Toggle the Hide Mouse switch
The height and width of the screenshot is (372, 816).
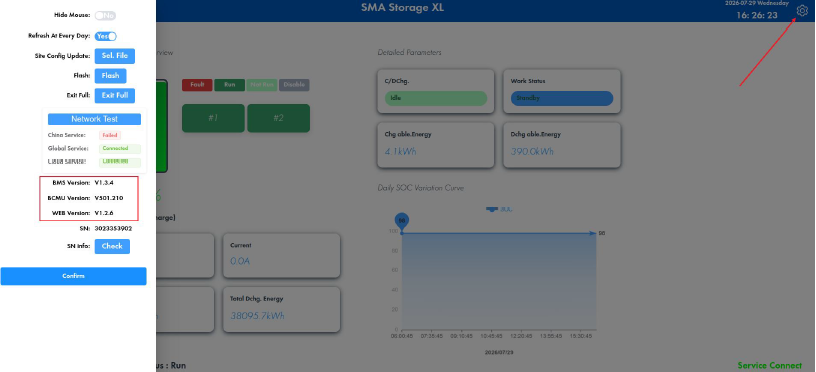coord(105,16)
